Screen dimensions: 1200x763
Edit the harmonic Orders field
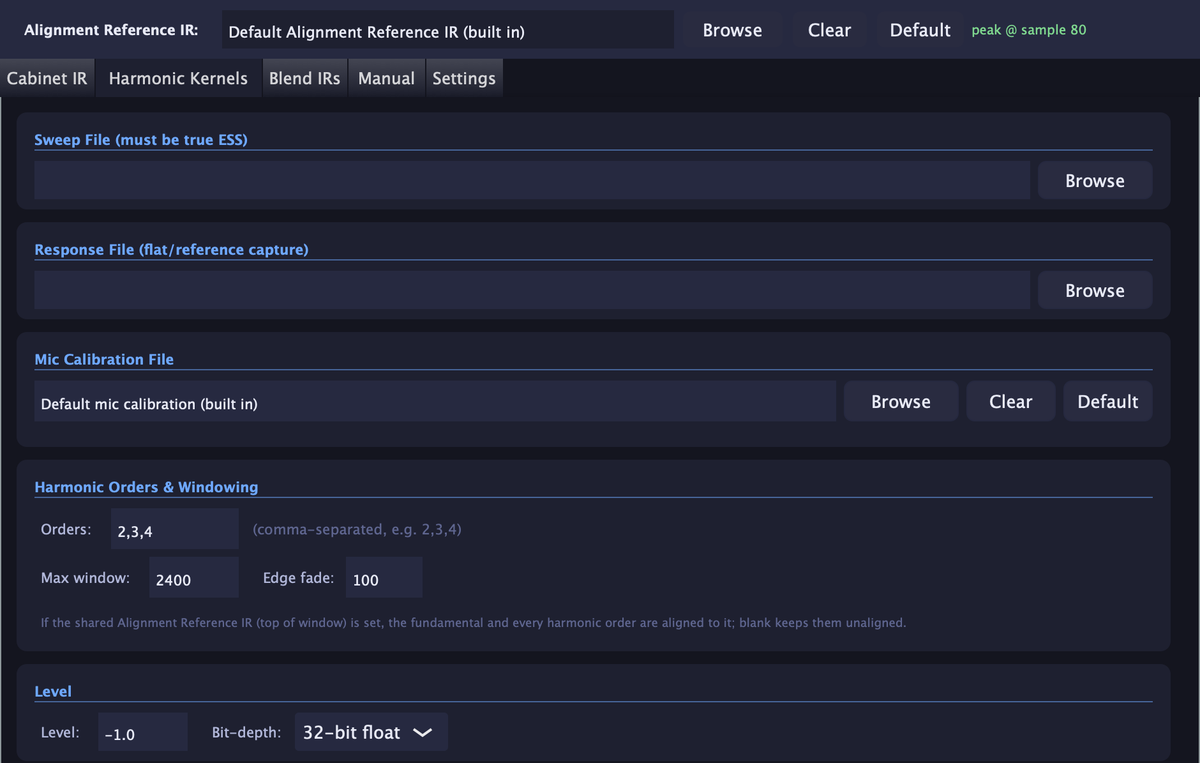(x=174, y=530)
